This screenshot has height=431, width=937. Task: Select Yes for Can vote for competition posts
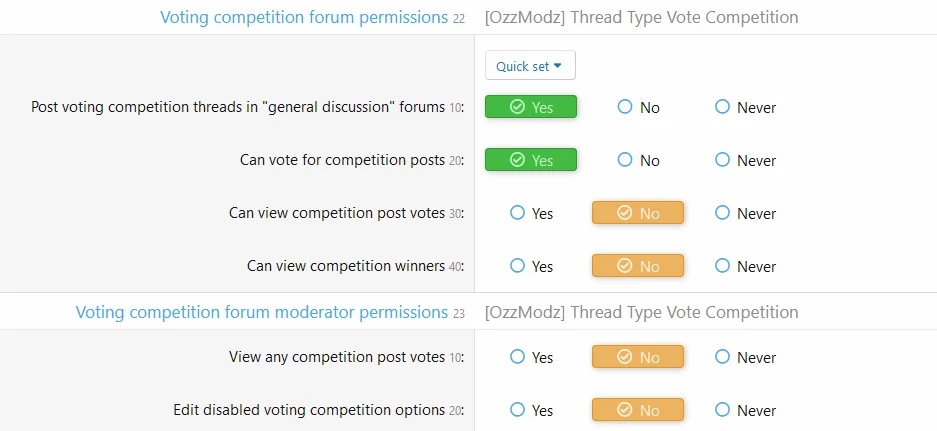coord(531,160)
